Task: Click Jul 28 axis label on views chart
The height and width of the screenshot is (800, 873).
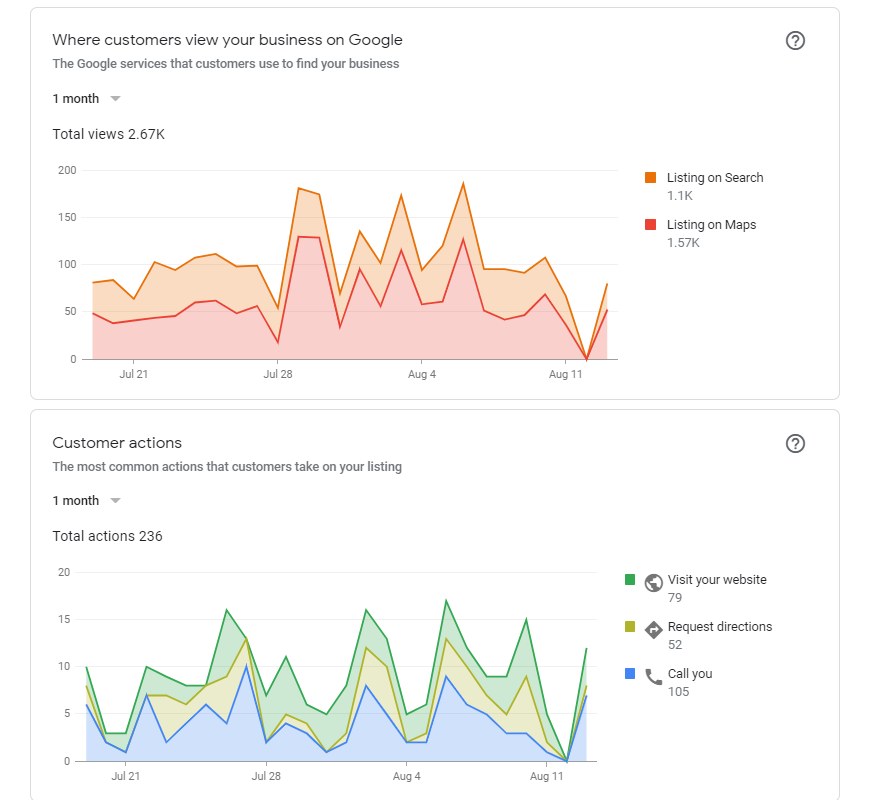Action: [x=278, y=375]
